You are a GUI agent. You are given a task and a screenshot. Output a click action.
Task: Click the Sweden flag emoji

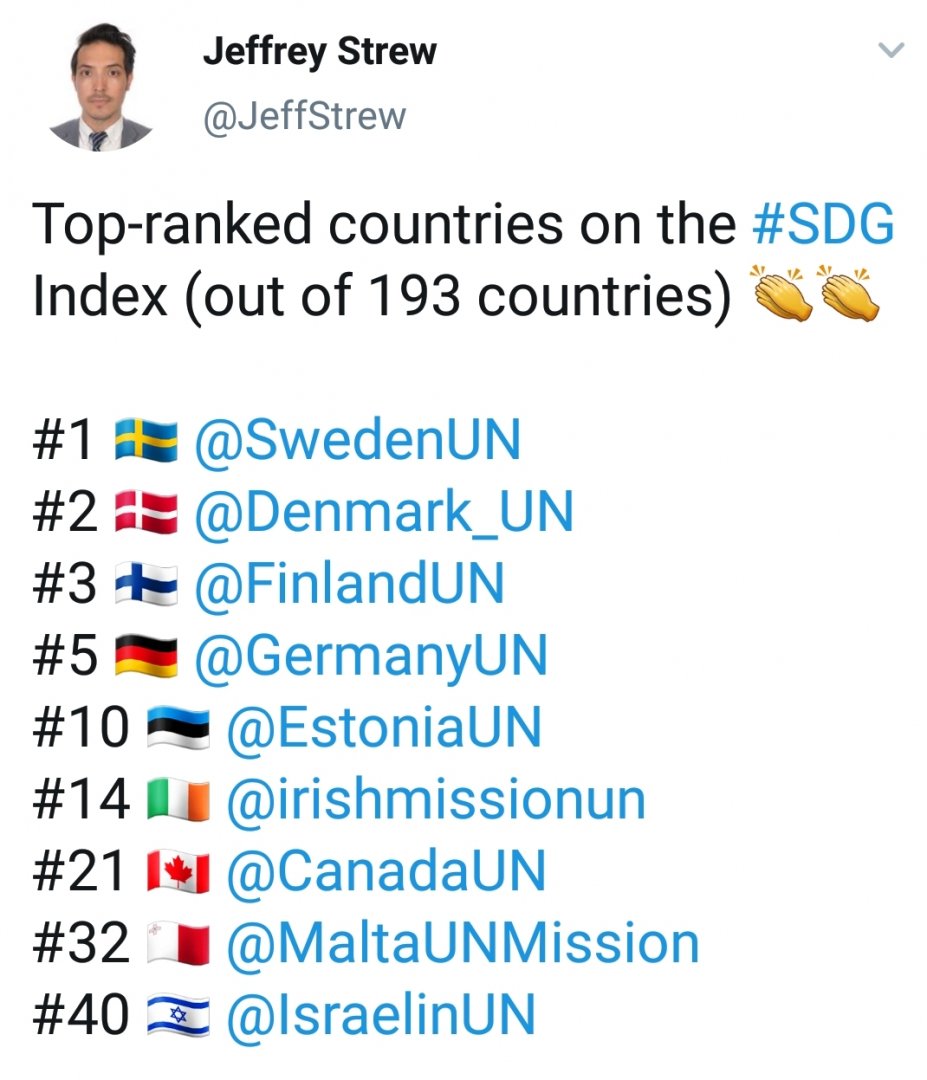146,441
